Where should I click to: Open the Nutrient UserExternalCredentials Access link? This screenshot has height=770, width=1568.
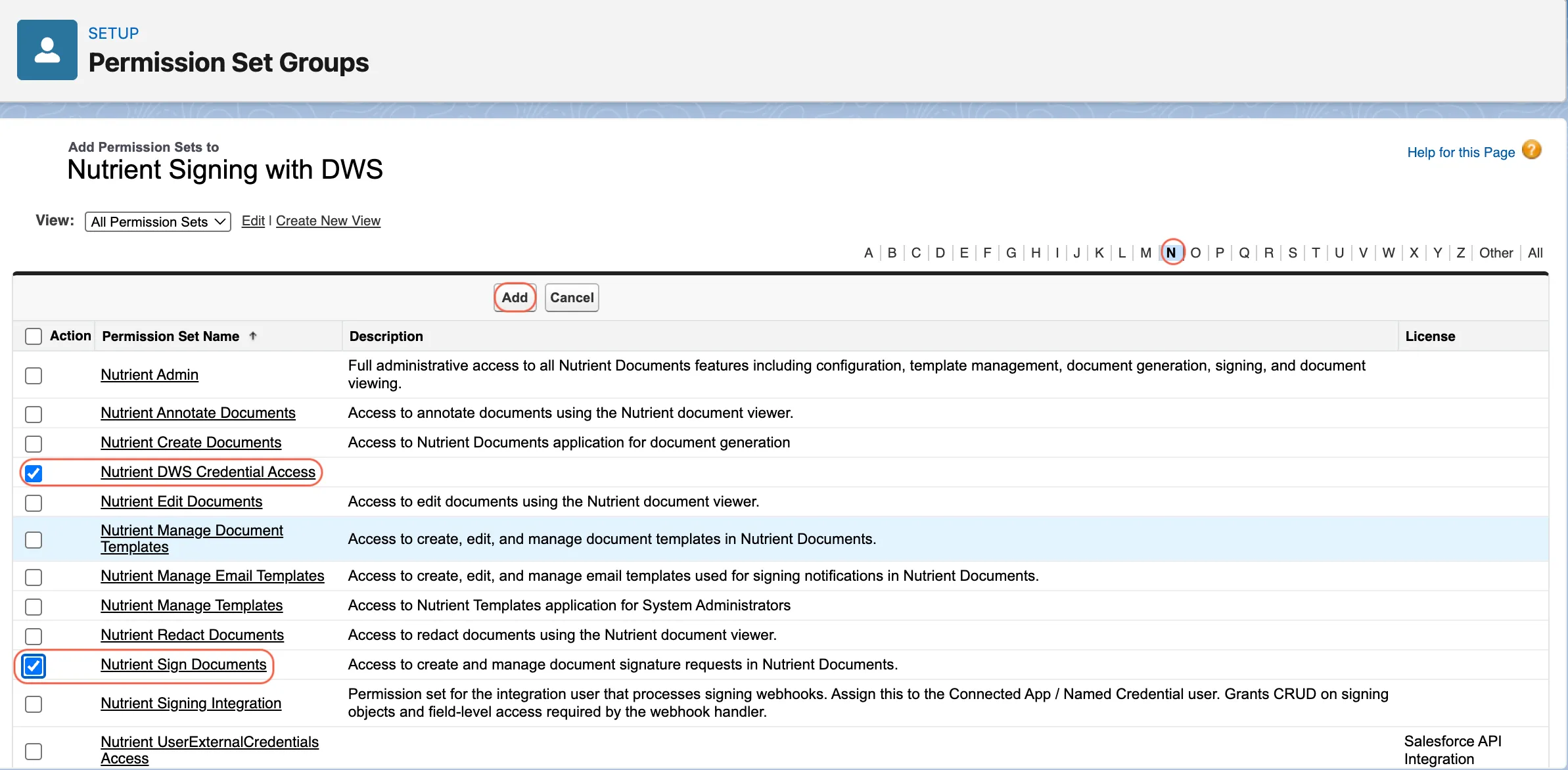209,750
